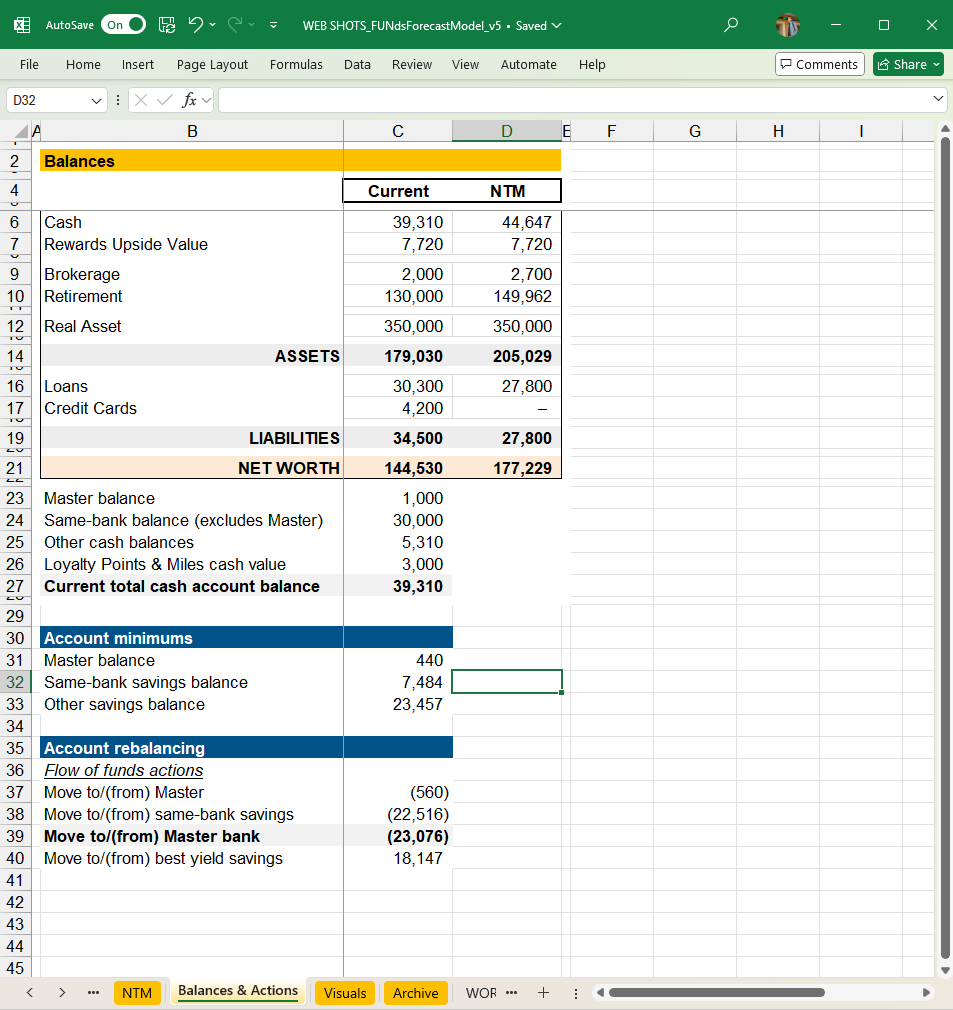Click vertical scrollbar up arrow
Viewport: 953px width, 1010px height.
point(945,129)
